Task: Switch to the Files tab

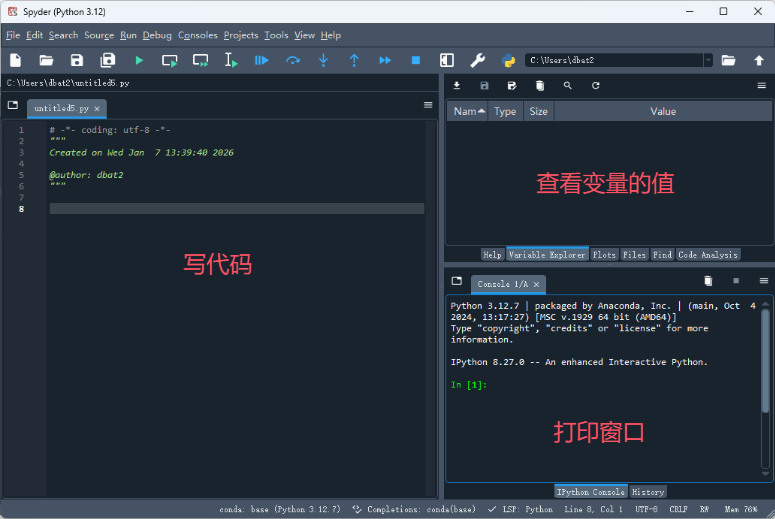Action: (x=634, y=255)
